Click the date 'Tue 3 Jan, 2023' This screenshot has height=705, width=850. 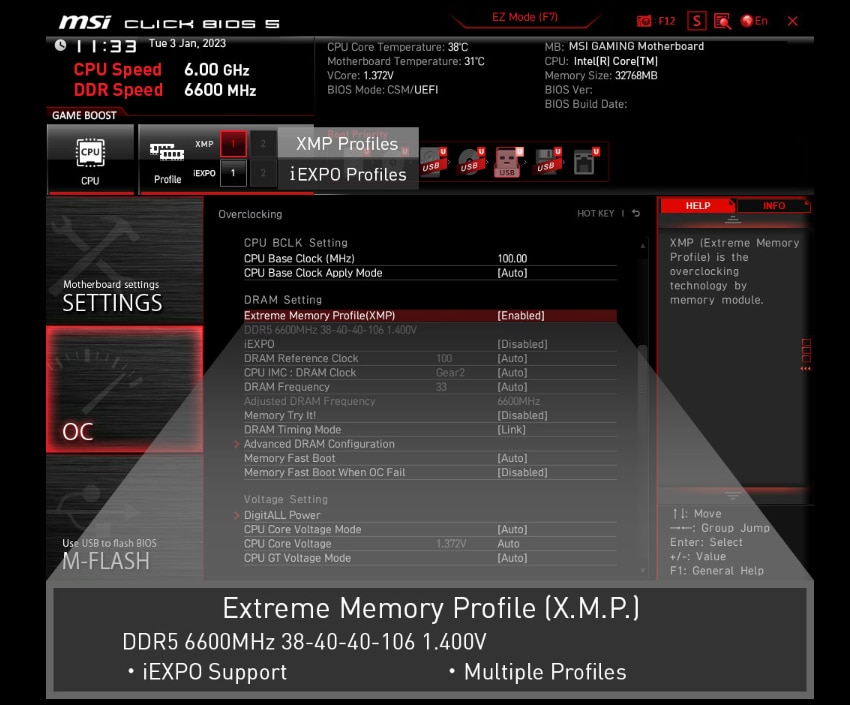tap(188, 43)
